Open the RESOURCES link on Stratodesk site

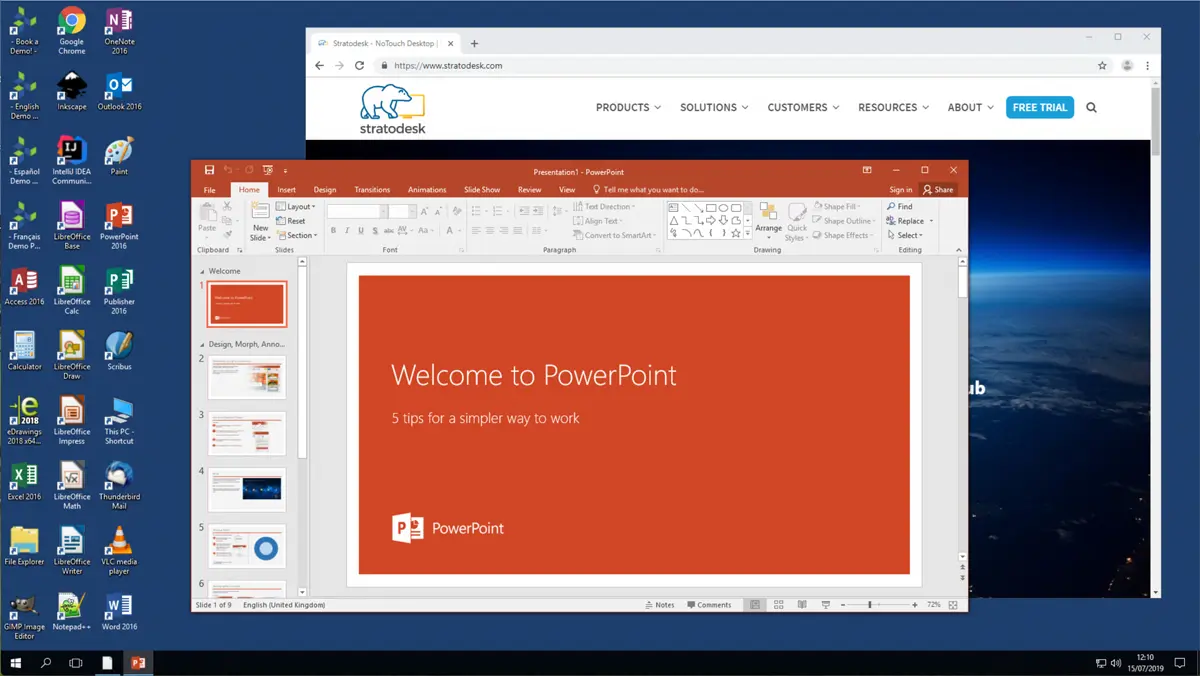(894, 107)
